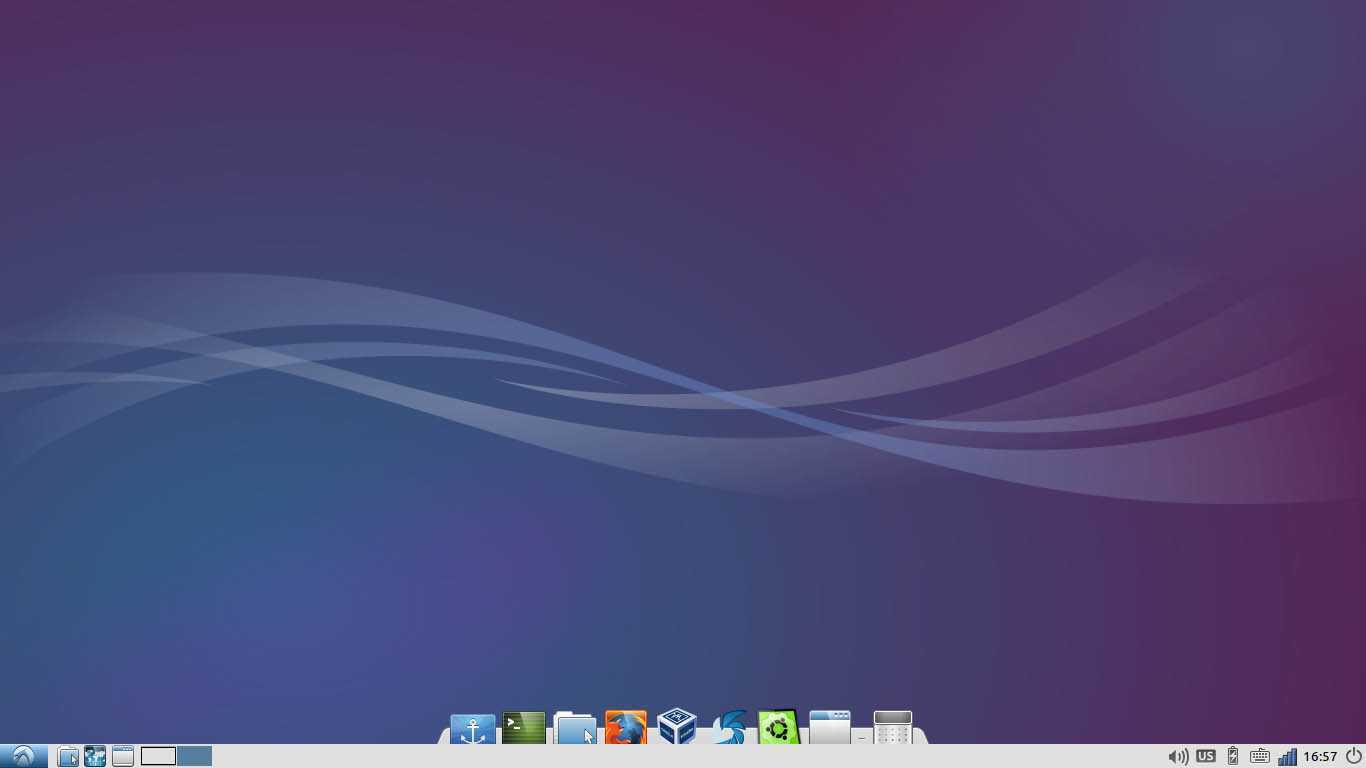Open file manager from taskbar quick launch

[x=68, y=756]
